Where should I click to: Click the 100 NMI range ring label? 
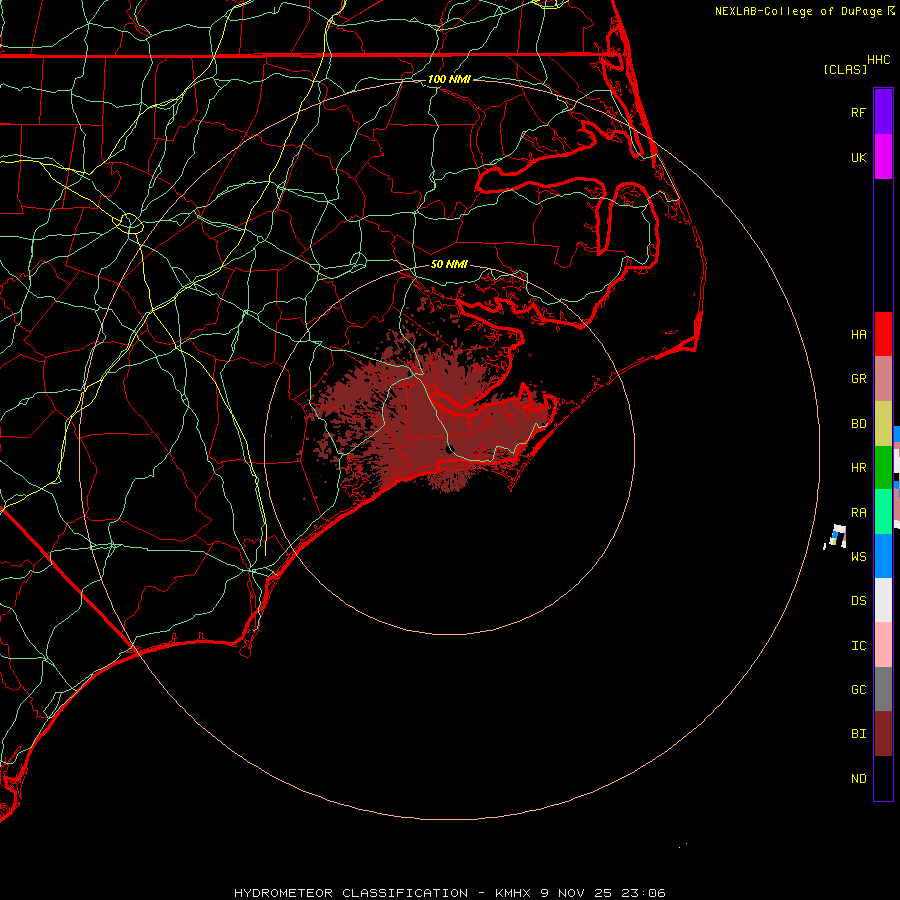(x=449, y=79)
